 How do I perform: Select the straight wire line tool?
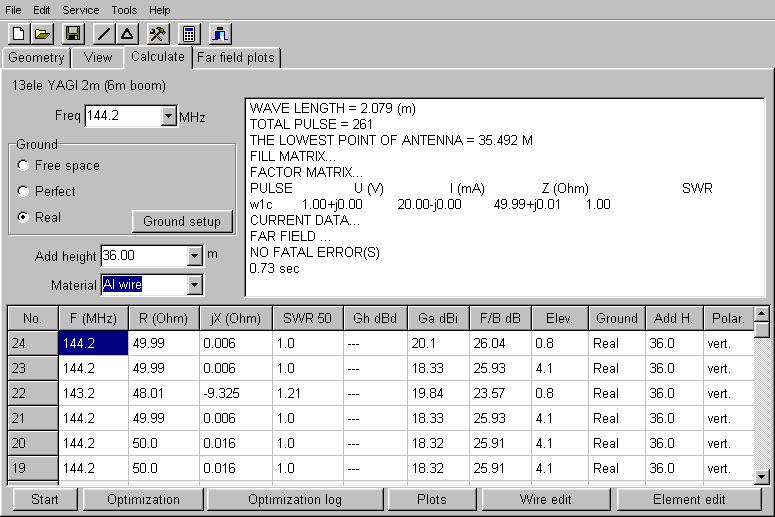pyautogui.click(x=104, y=34)
